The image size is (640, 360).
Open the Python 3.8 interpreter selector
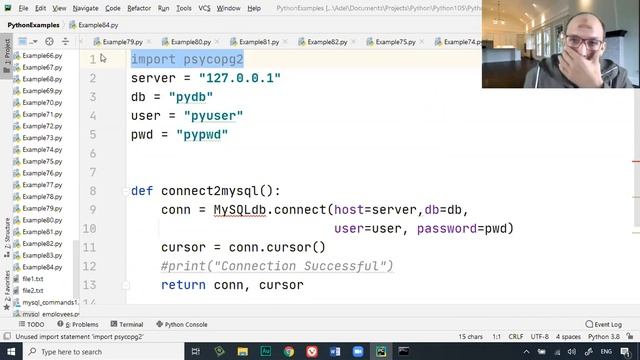point(604,336)
